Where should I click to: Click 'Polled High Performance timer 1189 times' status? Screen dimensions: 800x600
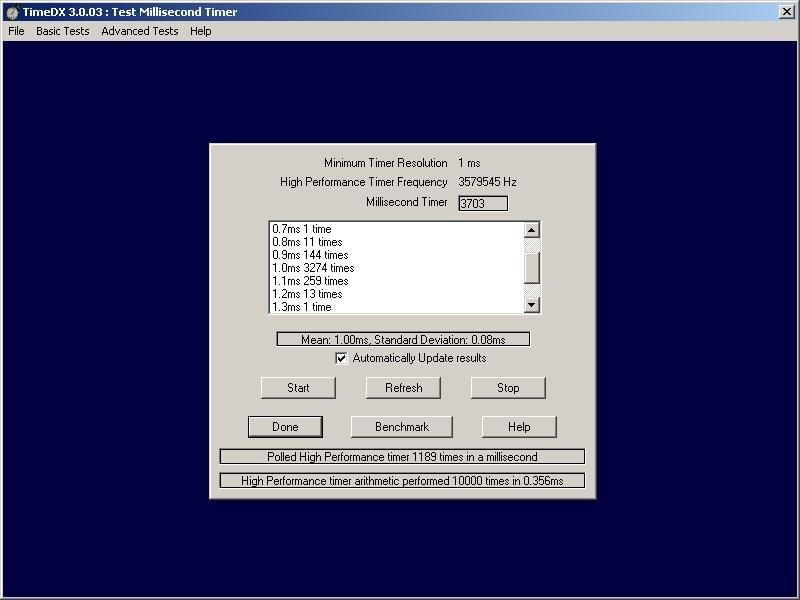pyautogui.click(x=402, y=457)
